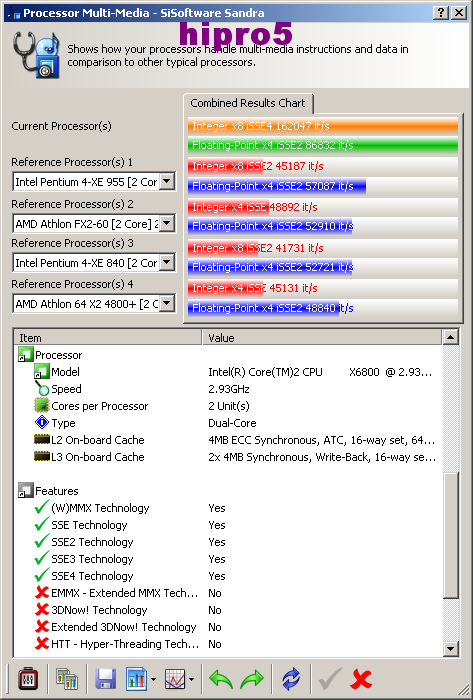This screenshot has height=700, width=473.
Task: Click the orange Integer x8 iSSE4 162047 bar
Action: click(x=323, y=126)
